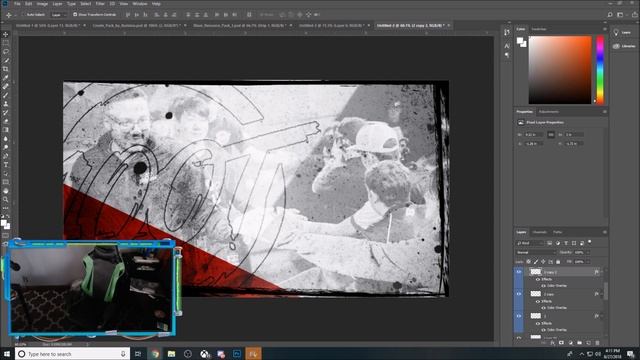
Task: Select the Magic Wand tool
Action: pyautogui.click(x=6, y=60)
